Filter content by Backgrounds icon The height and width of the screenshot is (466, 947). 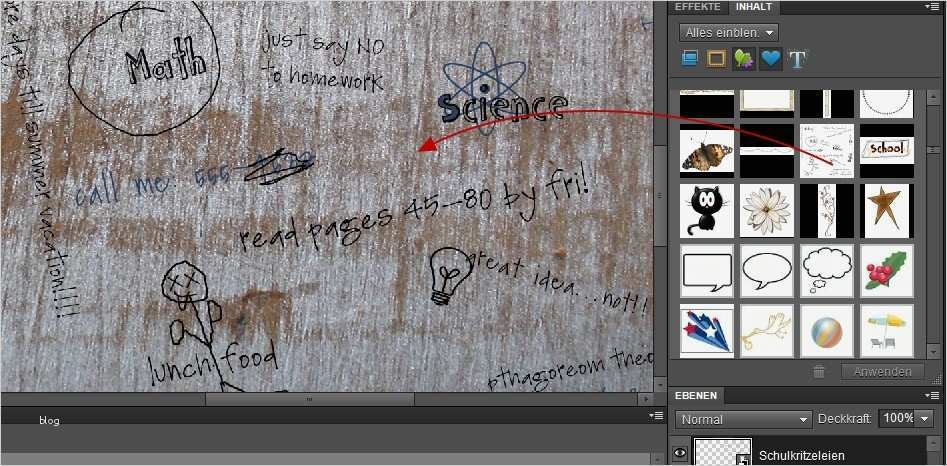click(x=690, y=59)
